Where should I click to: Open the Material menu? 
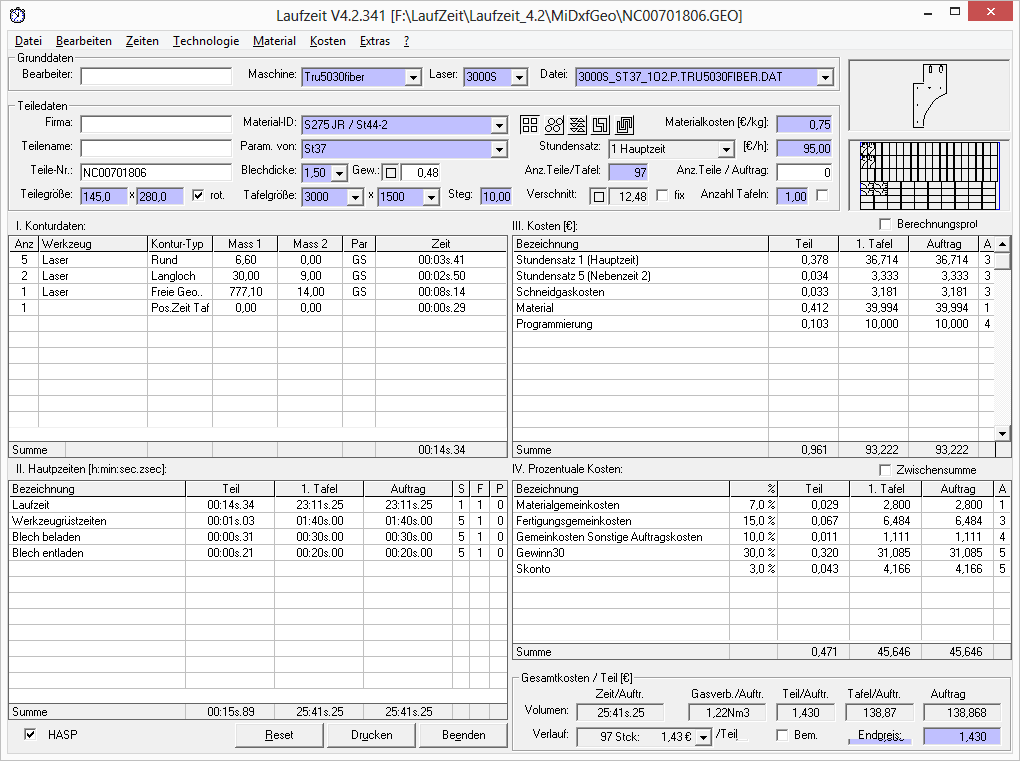point(274,41)
